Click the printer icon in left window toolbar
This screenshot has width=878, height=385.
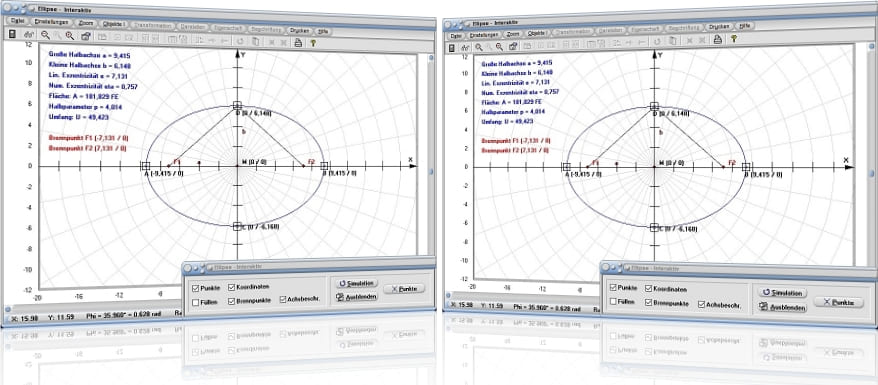[298, 42]
